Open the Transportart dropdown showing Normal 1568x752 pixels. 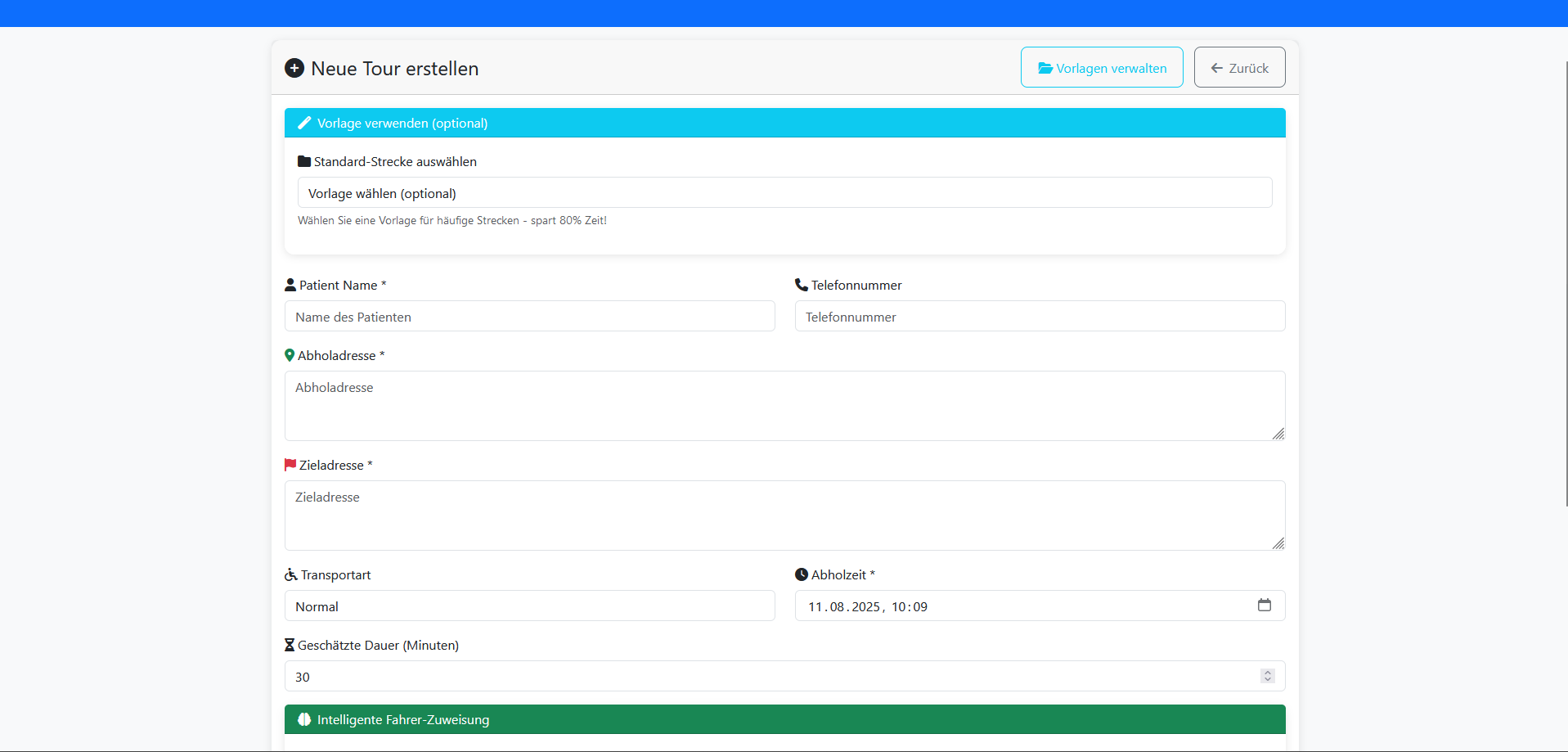[x=529, y=606]
